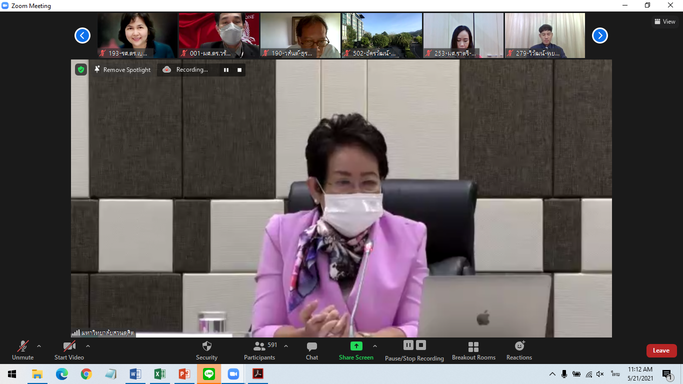Show hidden system tray icons
The width and height of the screenshot is (683, 384).
pos(552,374)
